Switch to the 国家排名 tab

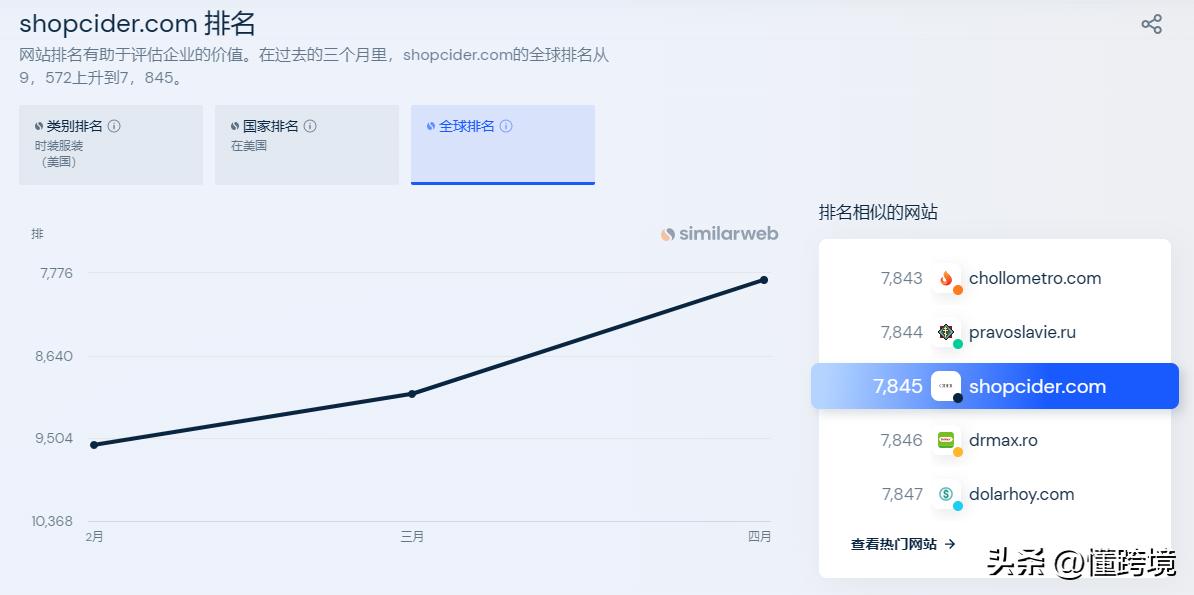306,144
